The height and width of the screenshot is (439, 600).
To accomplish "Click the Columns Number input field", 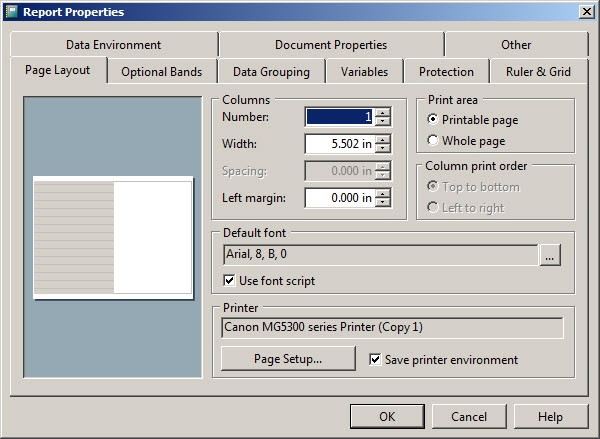I will click(x=340, y=116).
